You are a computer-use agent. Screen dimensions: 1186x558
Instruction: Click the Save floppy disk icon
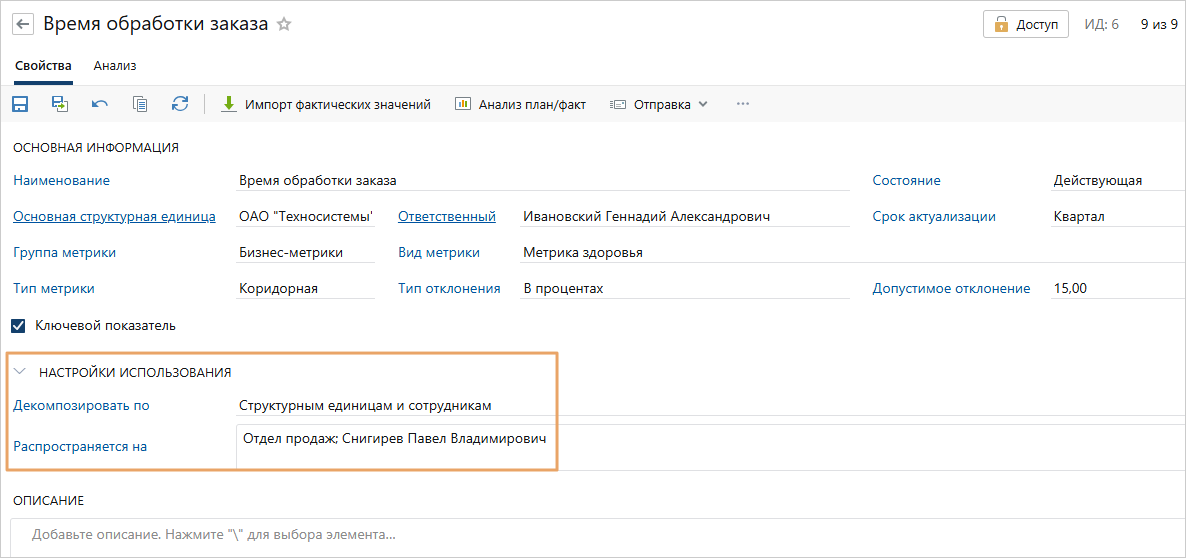20,104
